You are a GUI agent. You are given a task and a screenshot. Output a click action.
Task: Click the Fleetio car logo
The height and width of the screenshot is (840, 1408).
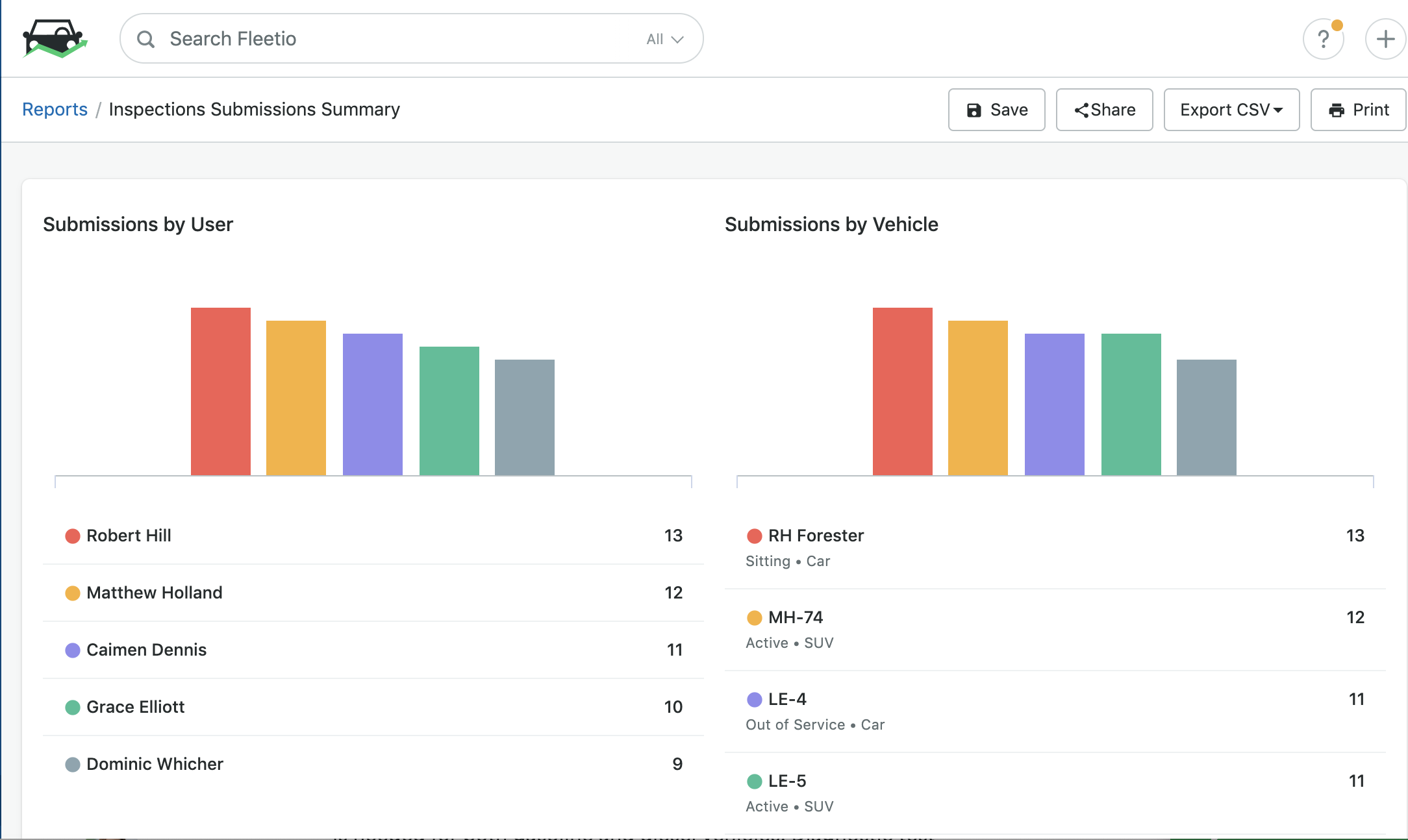click(x=55, y=38)
